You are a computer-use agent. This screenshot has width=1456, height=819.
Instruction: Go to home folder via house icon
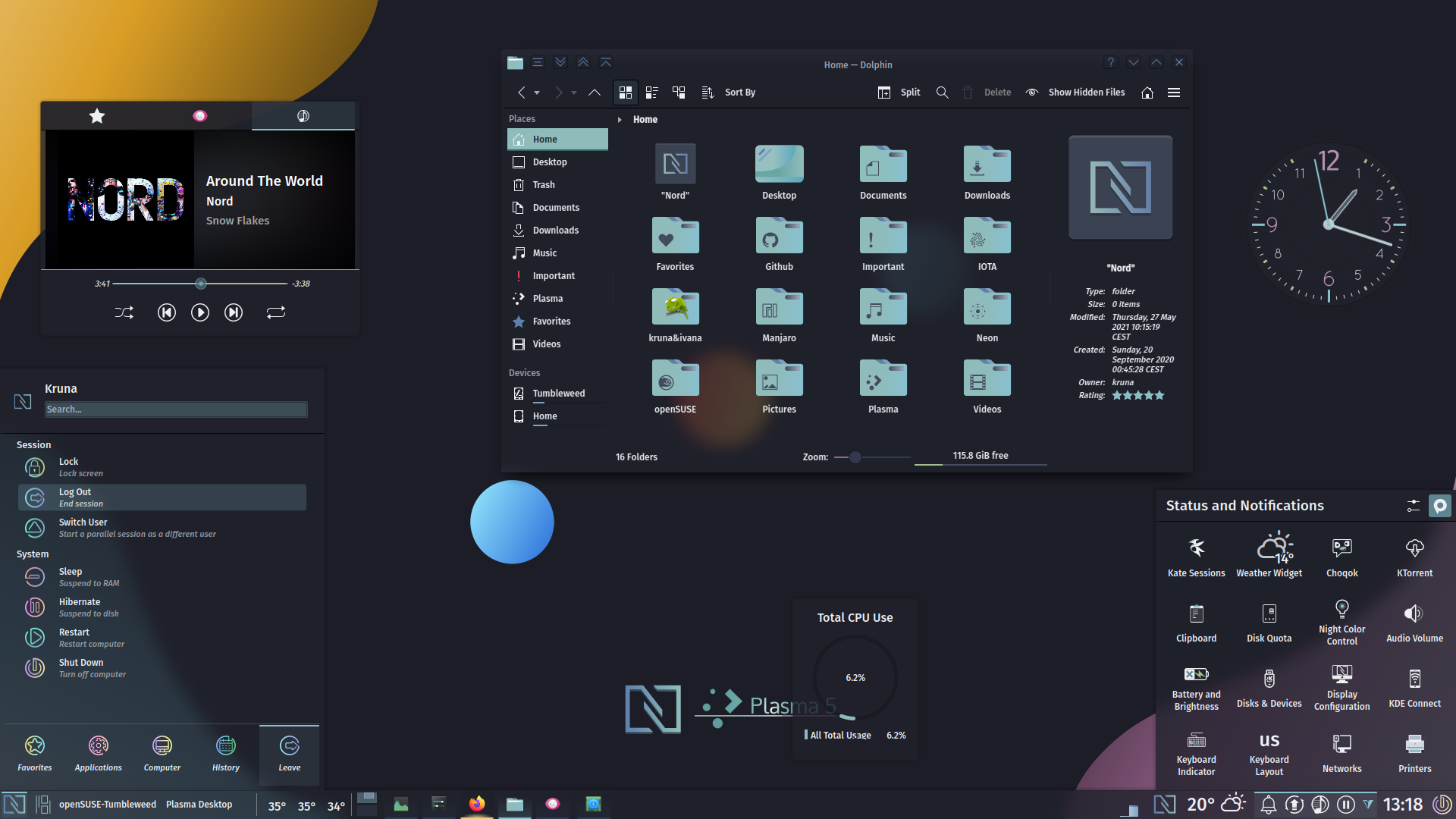pos(1147,93)
